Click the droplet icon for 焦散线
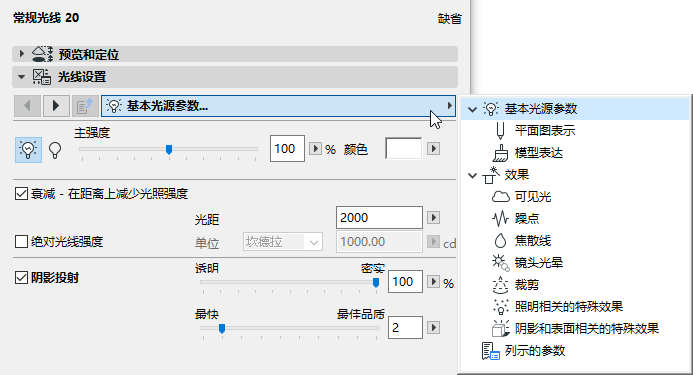The image size is (693, 375). pyautogui.click(x=500, y=241)
